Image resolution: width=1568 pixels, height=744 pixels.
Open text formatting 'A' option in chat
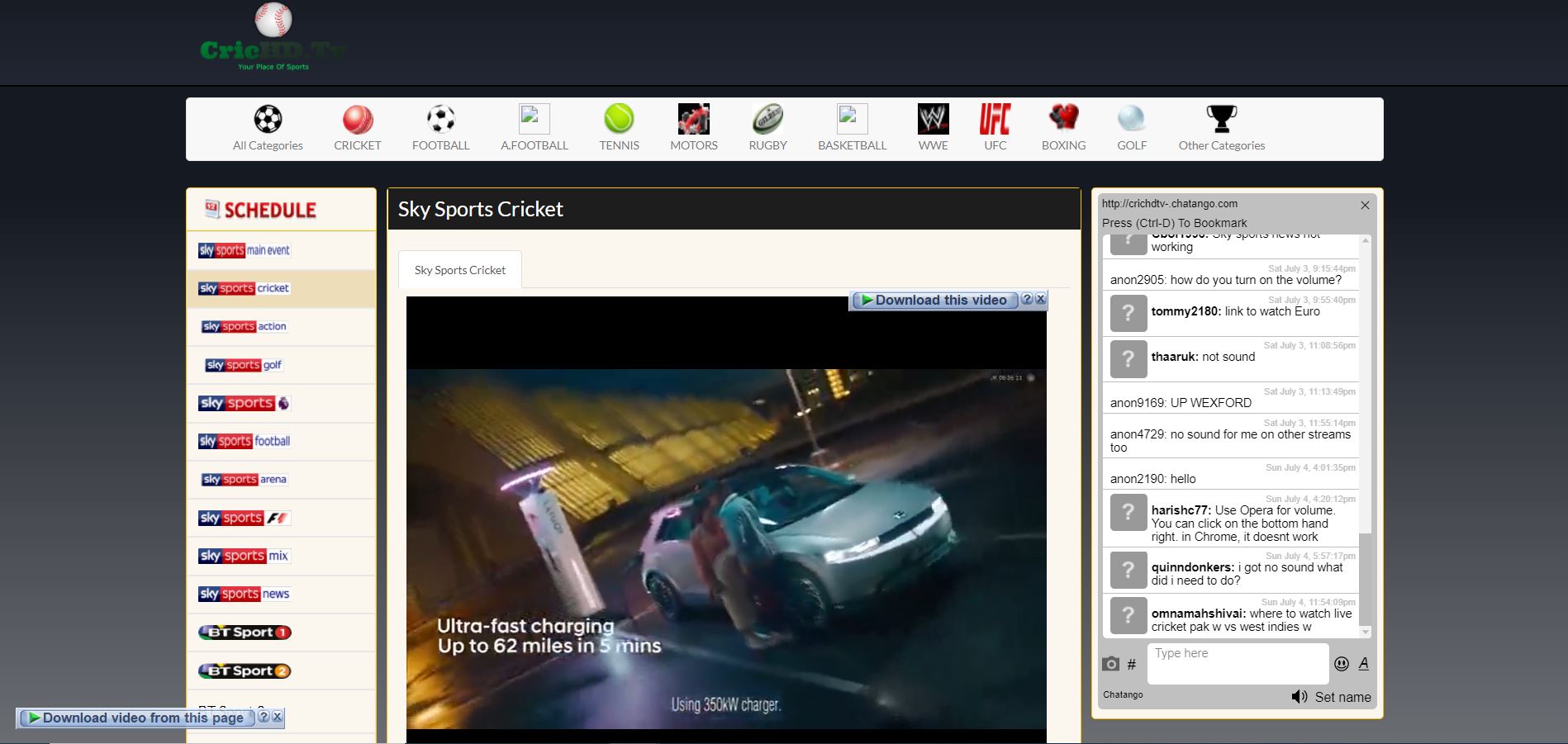pos(1363,663)
